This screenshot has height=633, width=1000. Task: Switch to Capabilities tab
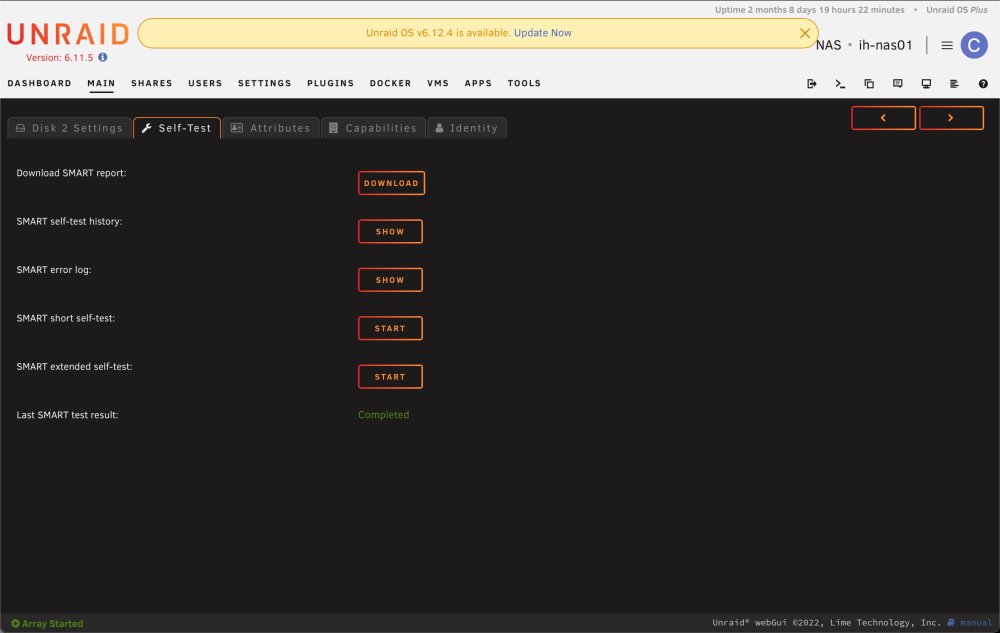pos(373,128)
